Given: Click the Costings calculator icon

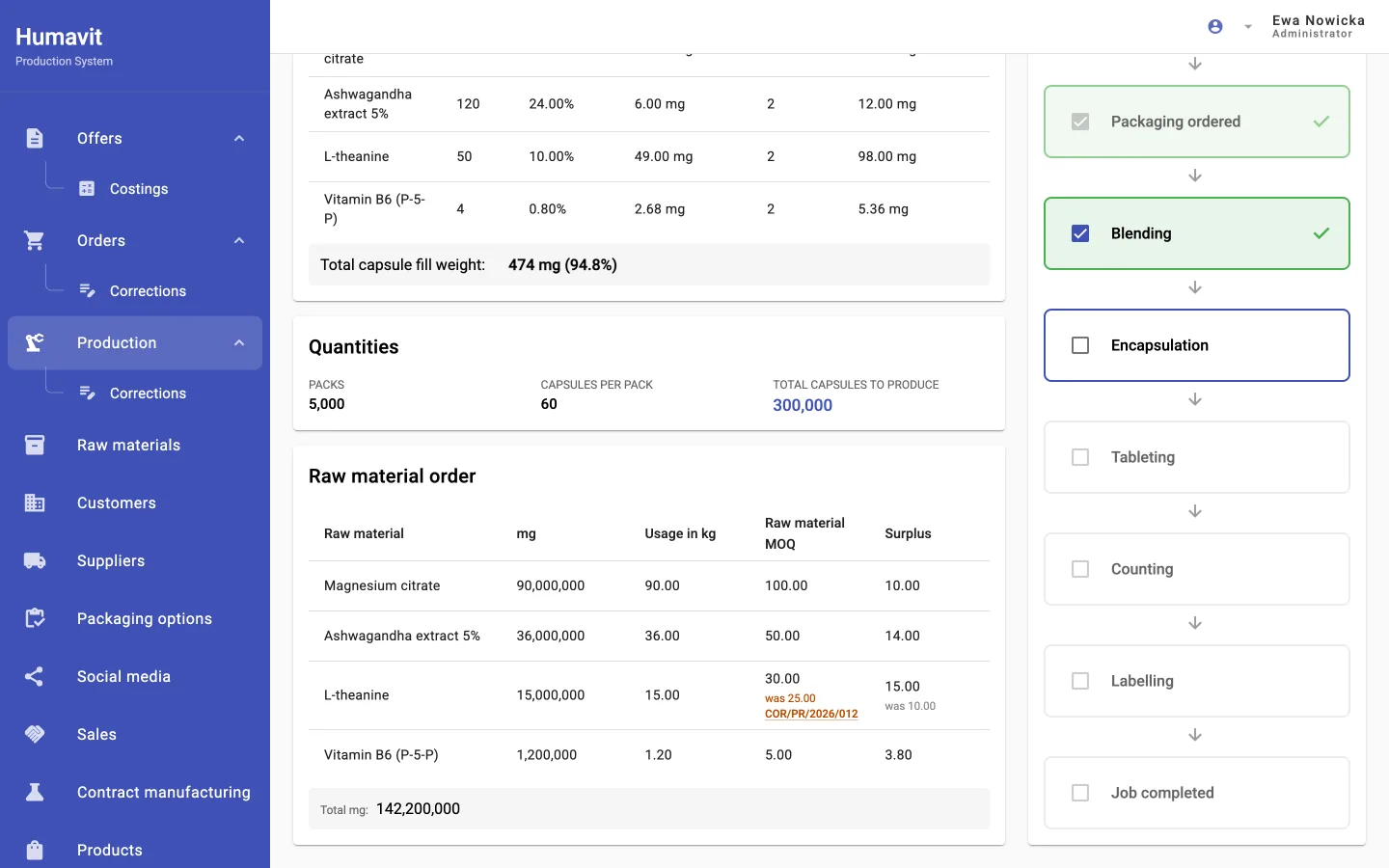Looking at the screenshot, I should [87, 189].
